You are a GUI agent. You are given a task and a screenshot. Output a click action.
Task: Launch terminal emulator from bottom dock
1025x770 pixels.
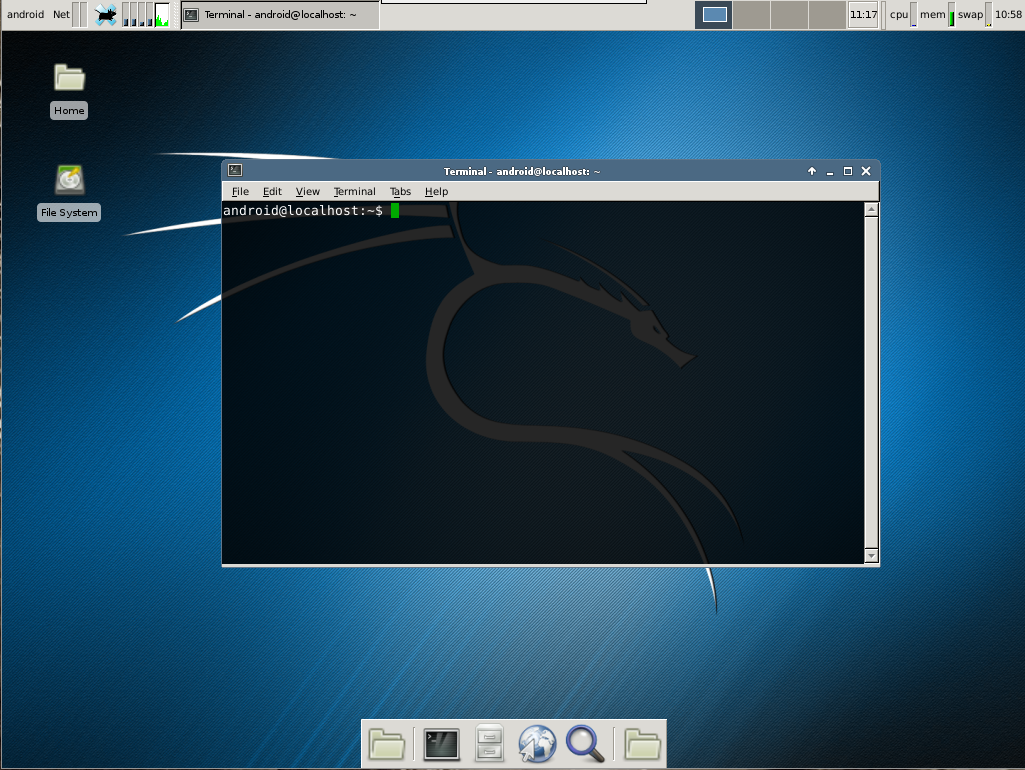coord(441,744)
